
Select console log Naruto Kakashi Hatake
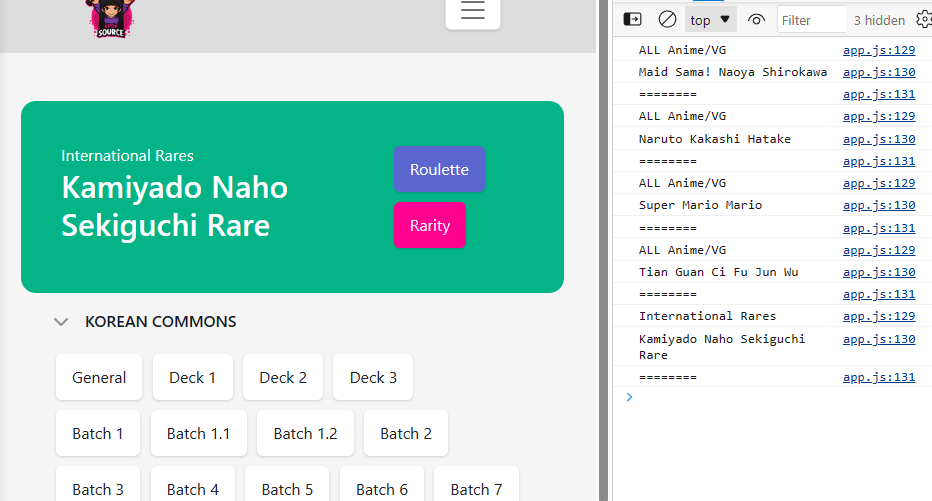pyautogui.click(x=714, y=139)
